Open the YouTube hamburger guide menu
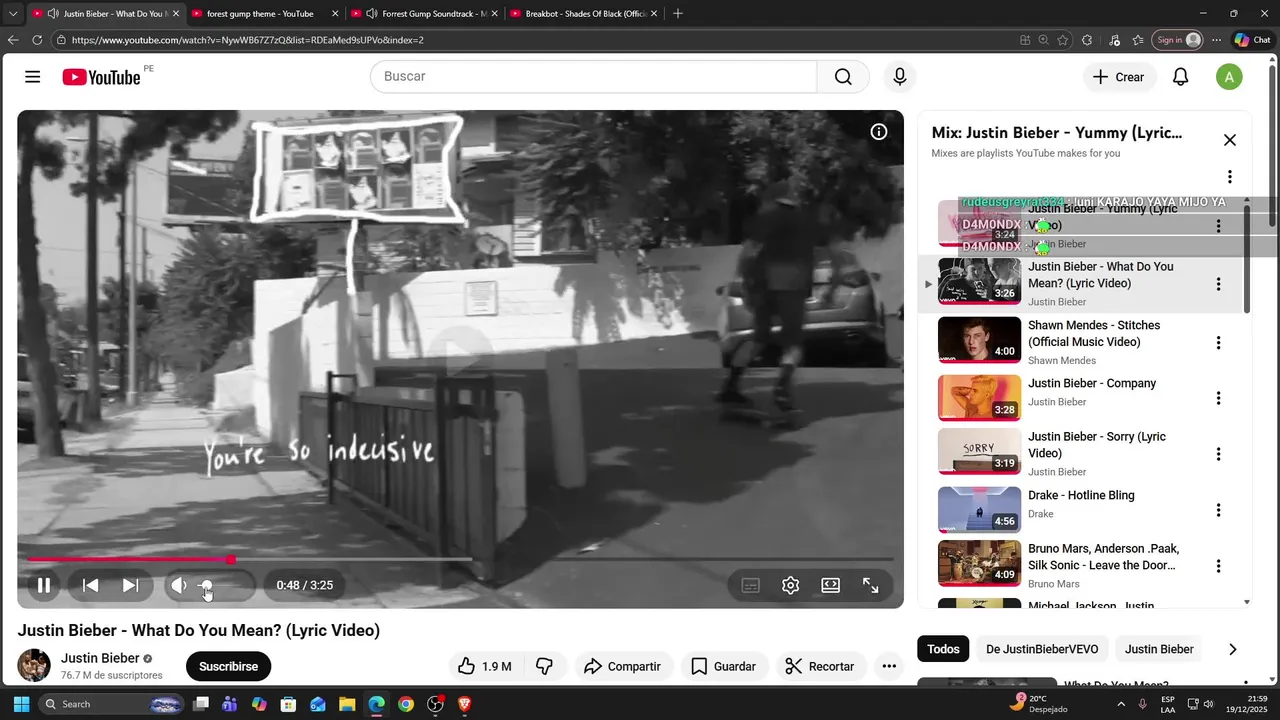 point(33,77)
